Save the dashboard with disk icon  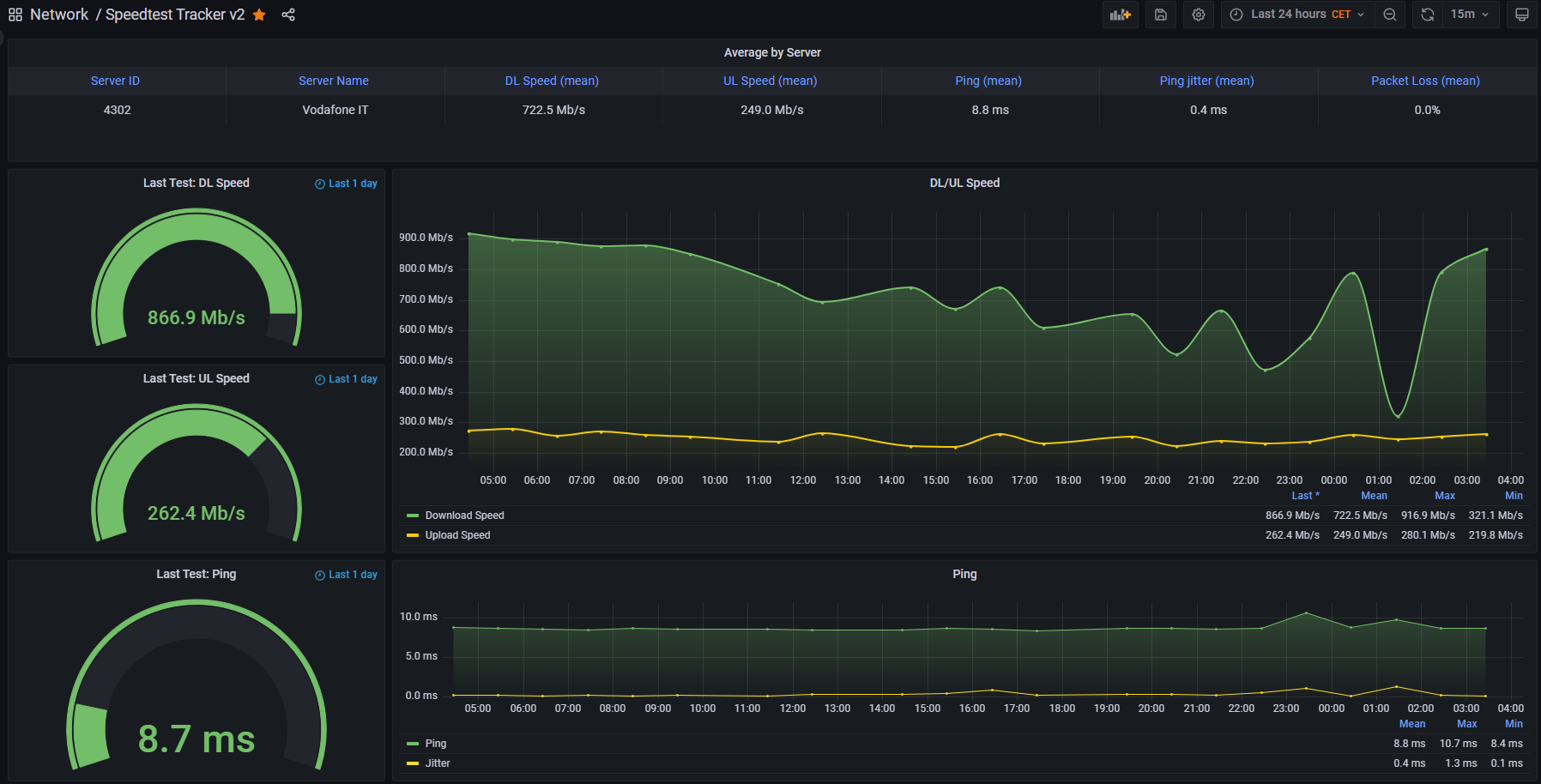coord(1160,15)
